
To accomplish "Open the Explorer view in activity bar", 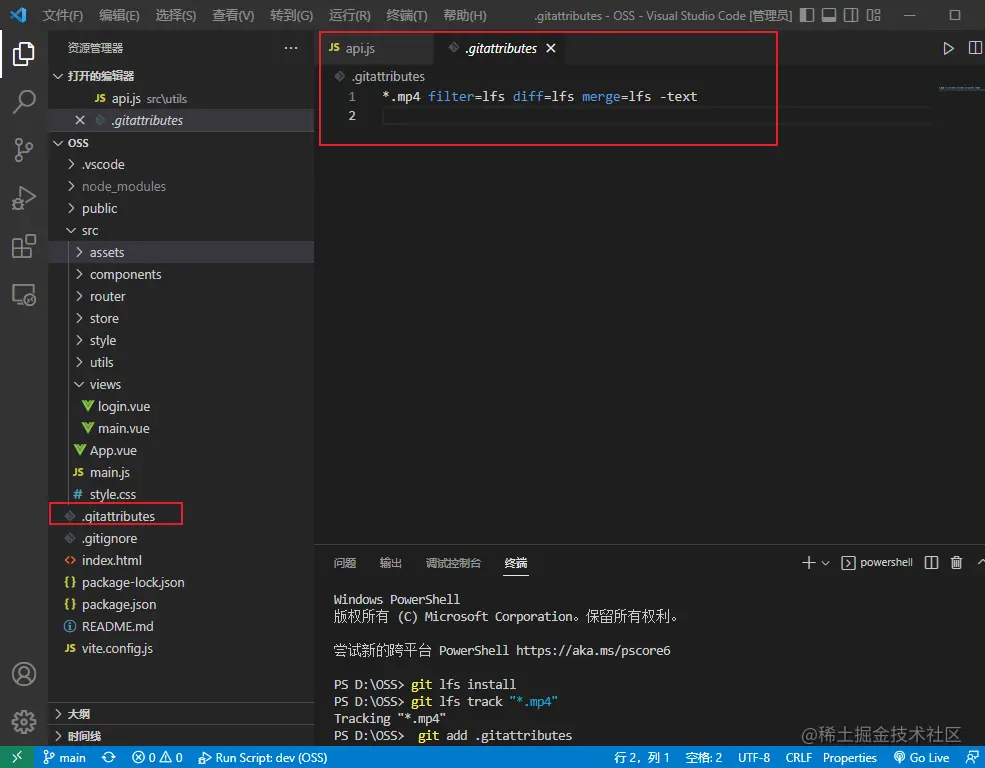I will pos(23,53).
